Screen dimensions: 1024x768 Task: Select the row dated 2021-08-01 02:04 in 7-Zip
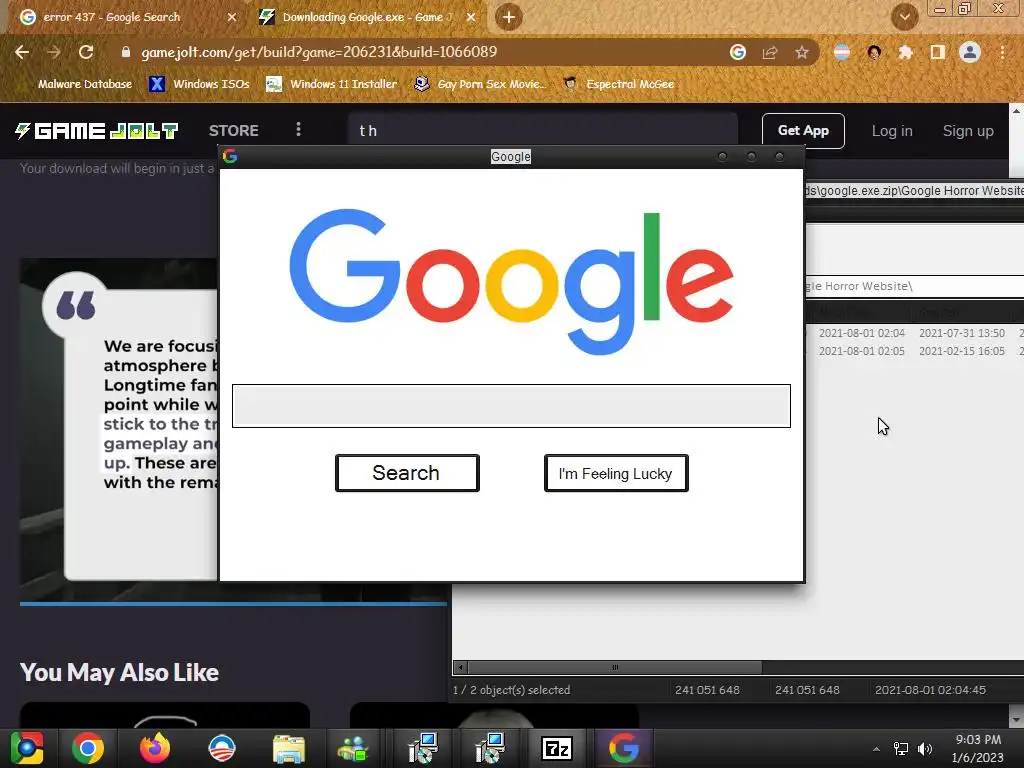(x=914, y=333)
